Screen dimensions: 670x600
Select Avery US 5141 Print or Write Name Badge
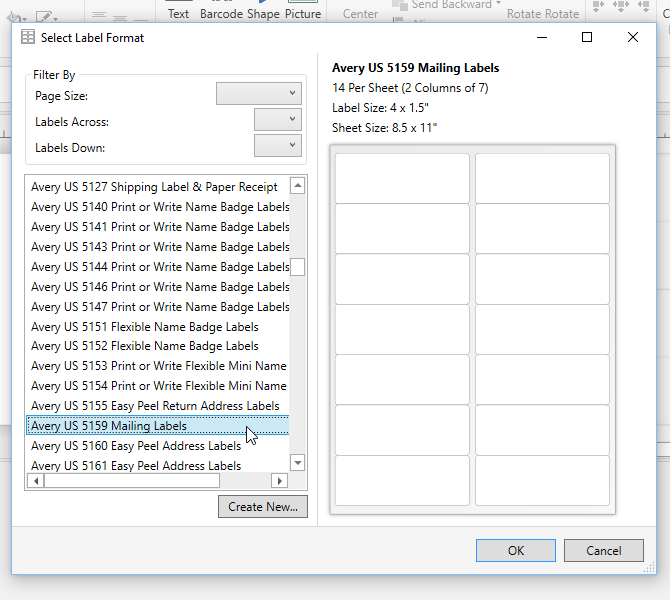158,227
